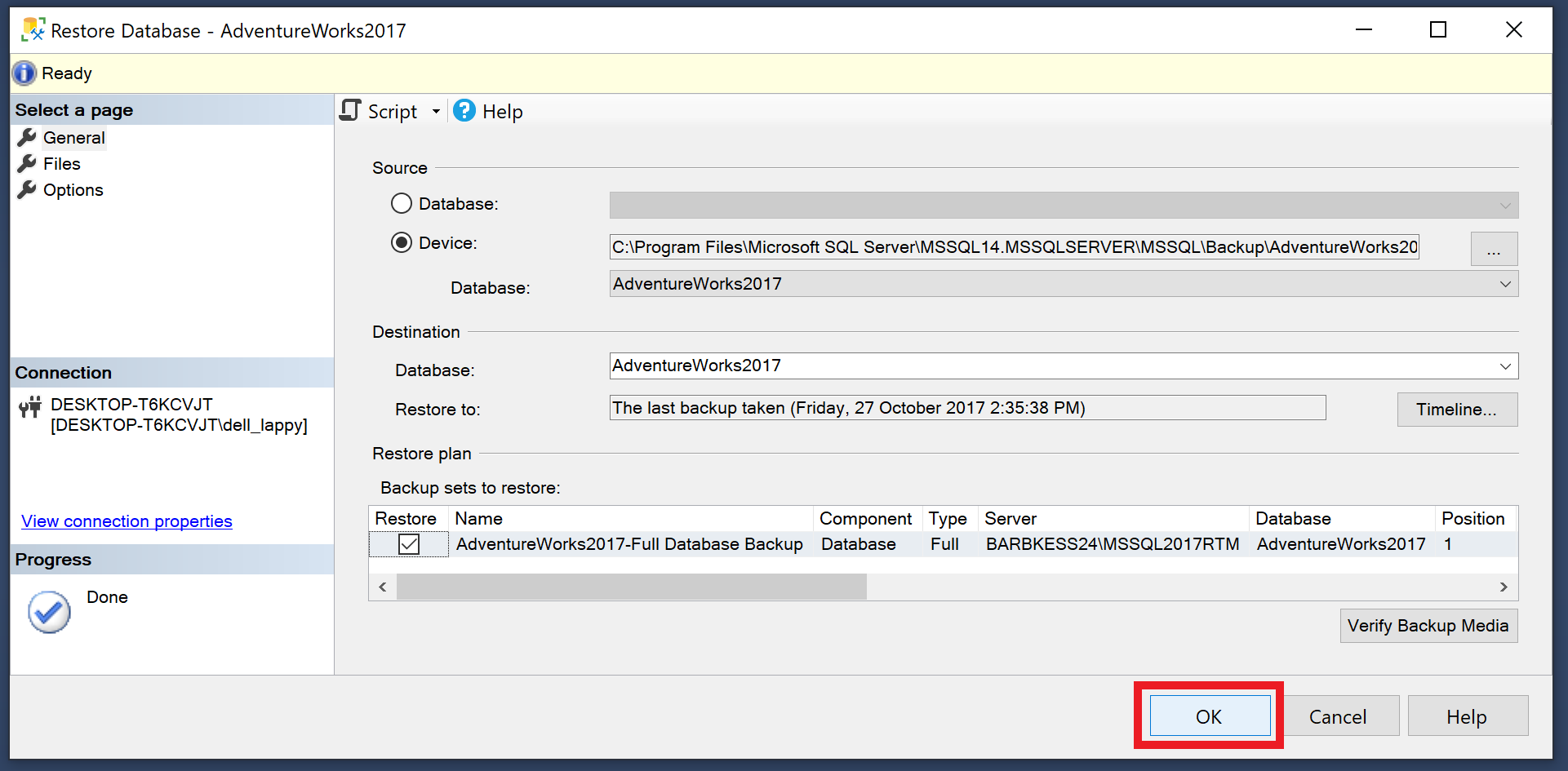1568x771 pixels.
Task: Click the wrench icon beside Options
Action: [27, 189]
